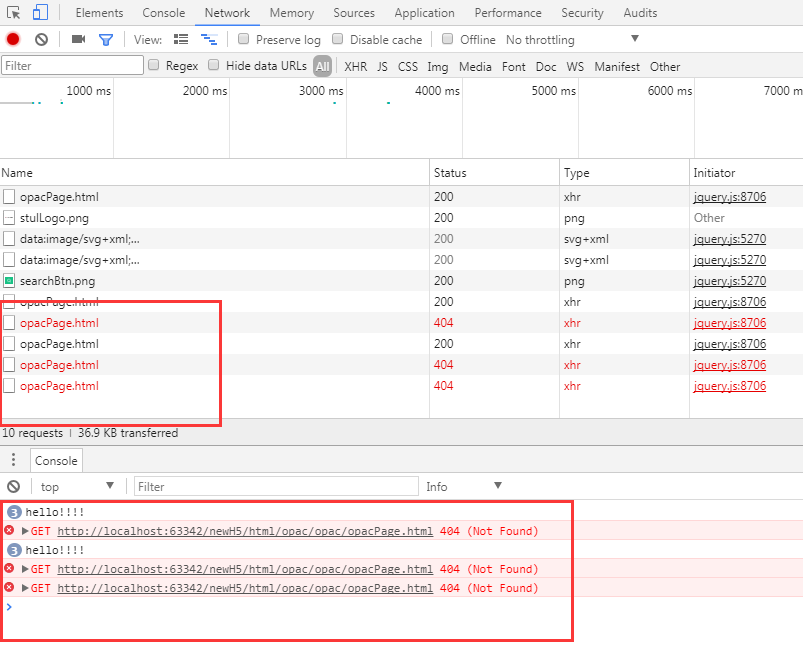This screenshot has width=803, height=656.
Task: Filter requests by Img
Action: point(438,67)
